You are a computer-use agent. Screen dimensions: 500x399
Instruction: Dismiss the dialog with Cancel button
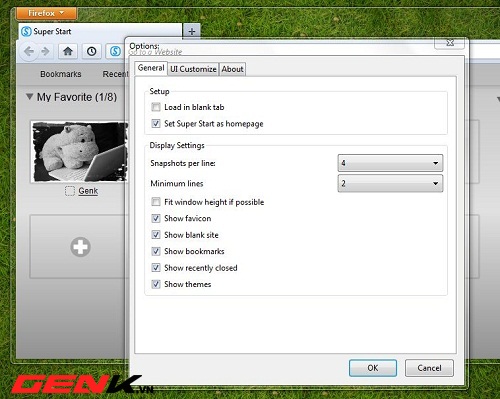(x=429, y=368)
